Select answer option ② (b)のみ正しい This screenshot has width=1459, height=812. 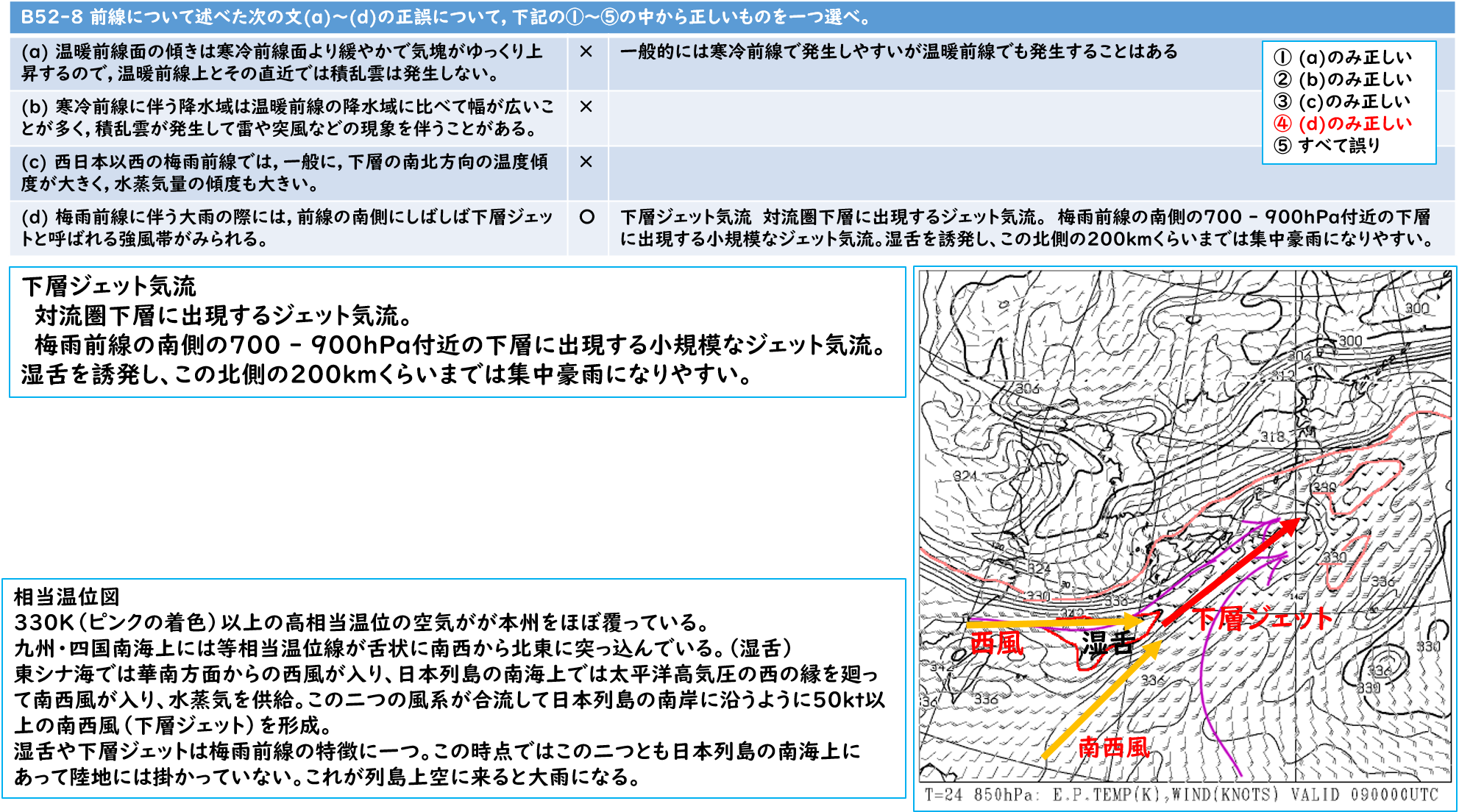coord(1343,79)
